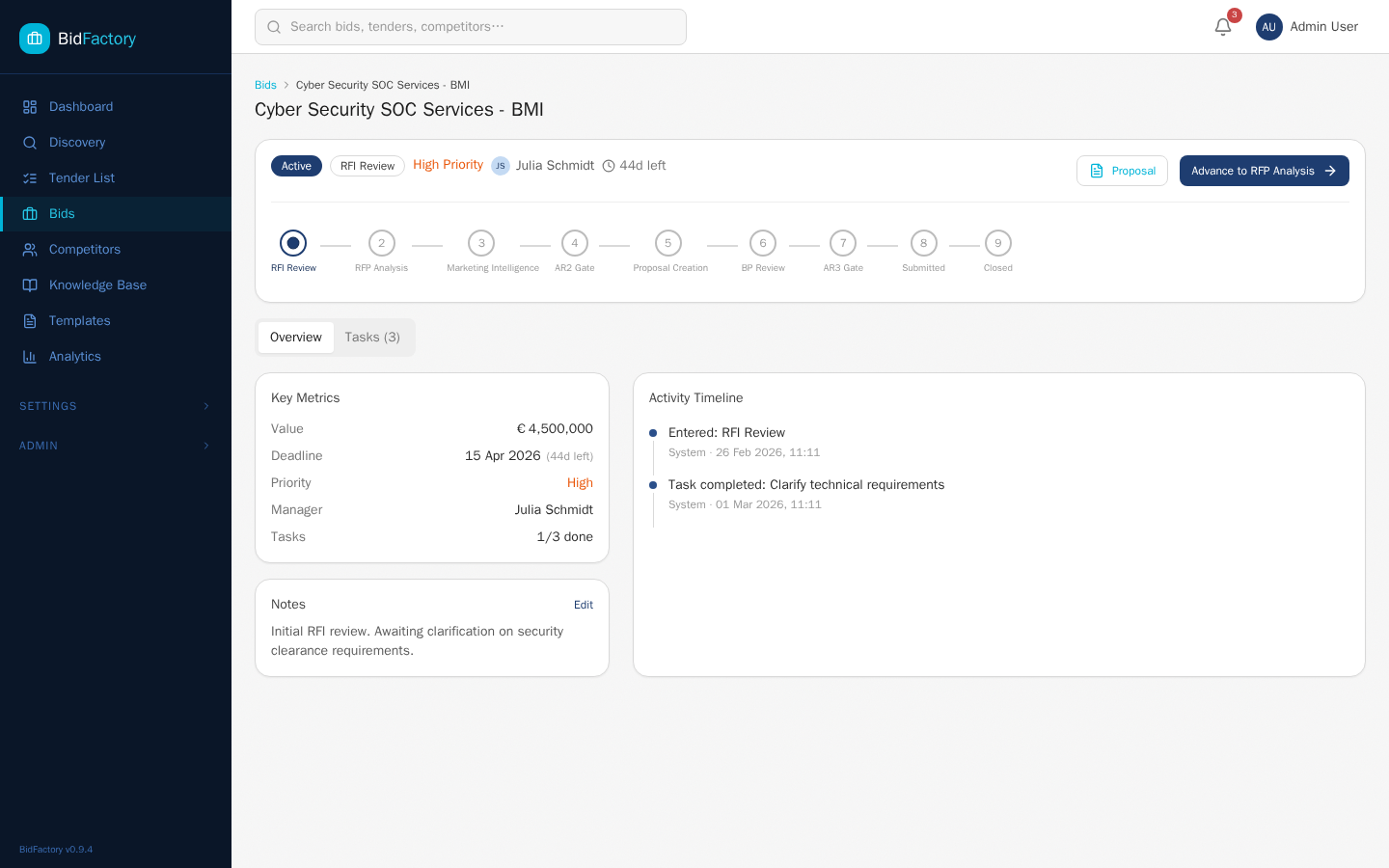
Task: Click the € 4,500,000 value
Action: tap(555, 429)
